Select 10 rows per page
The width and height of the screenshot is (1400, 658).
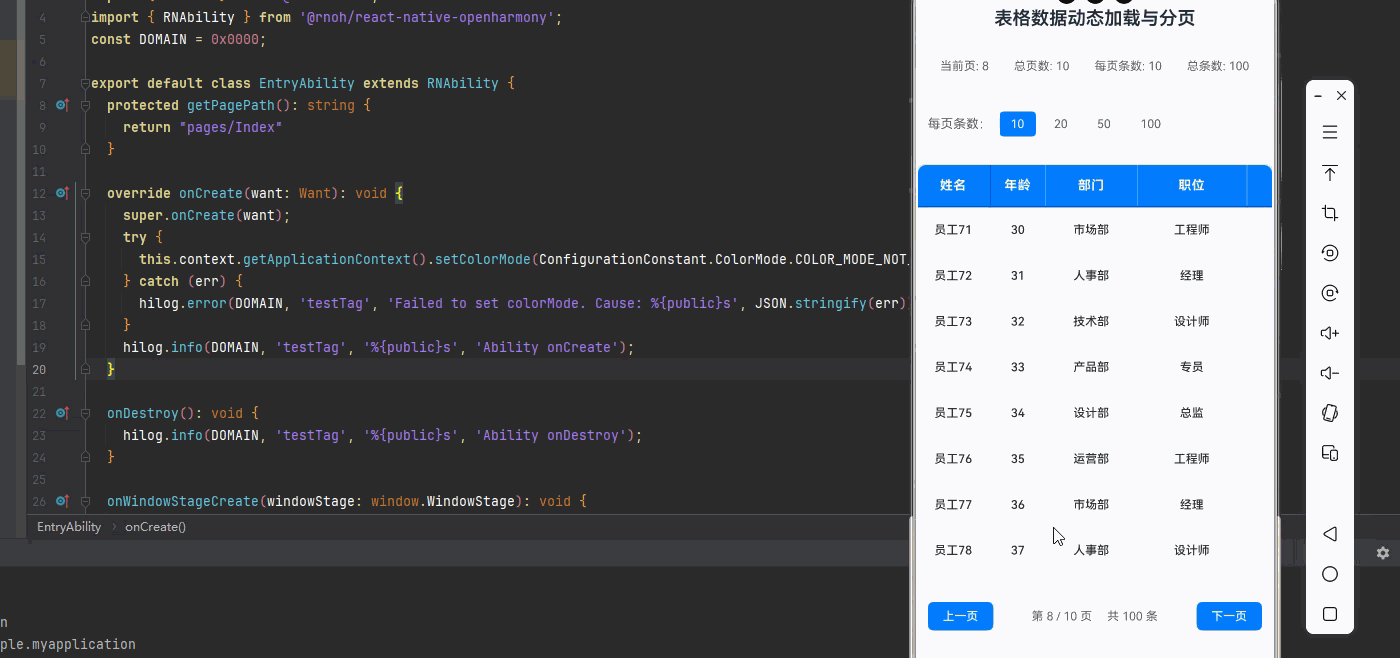point(1018,124)
